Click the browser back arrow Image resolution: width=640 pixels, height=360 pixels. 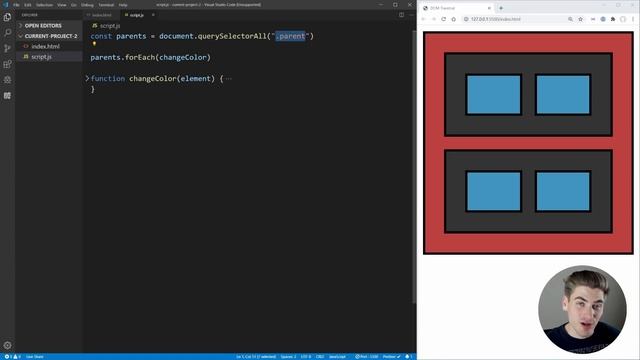pyautogui.click(x=423, y=19)
